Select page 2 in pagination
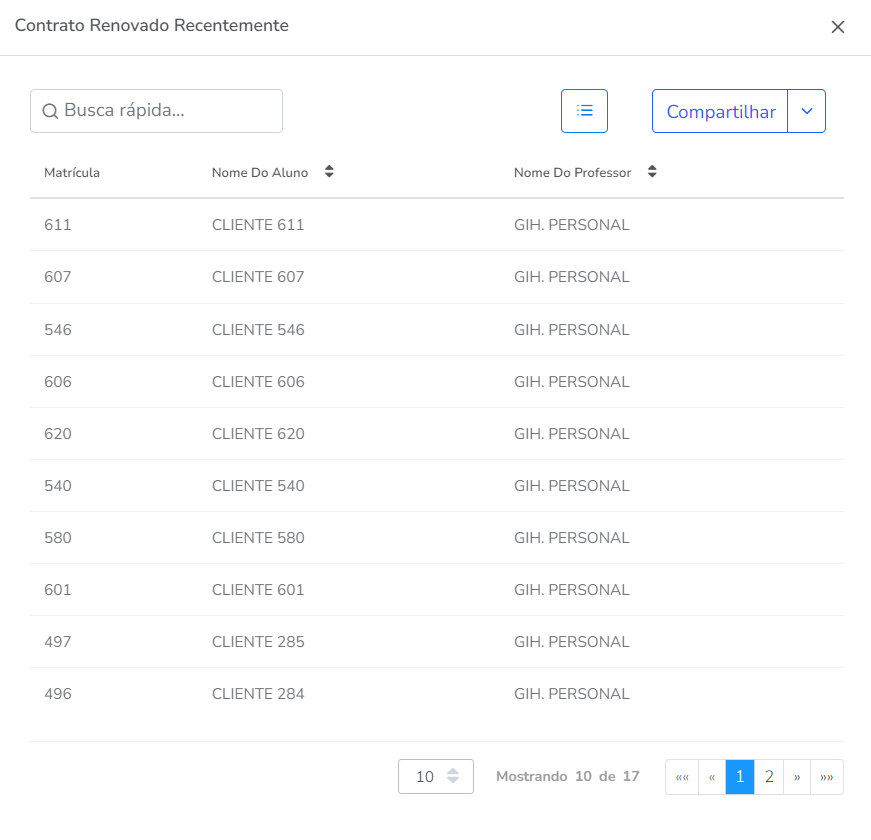The width and height of the screenshot is (871, 840). (769, 777)
